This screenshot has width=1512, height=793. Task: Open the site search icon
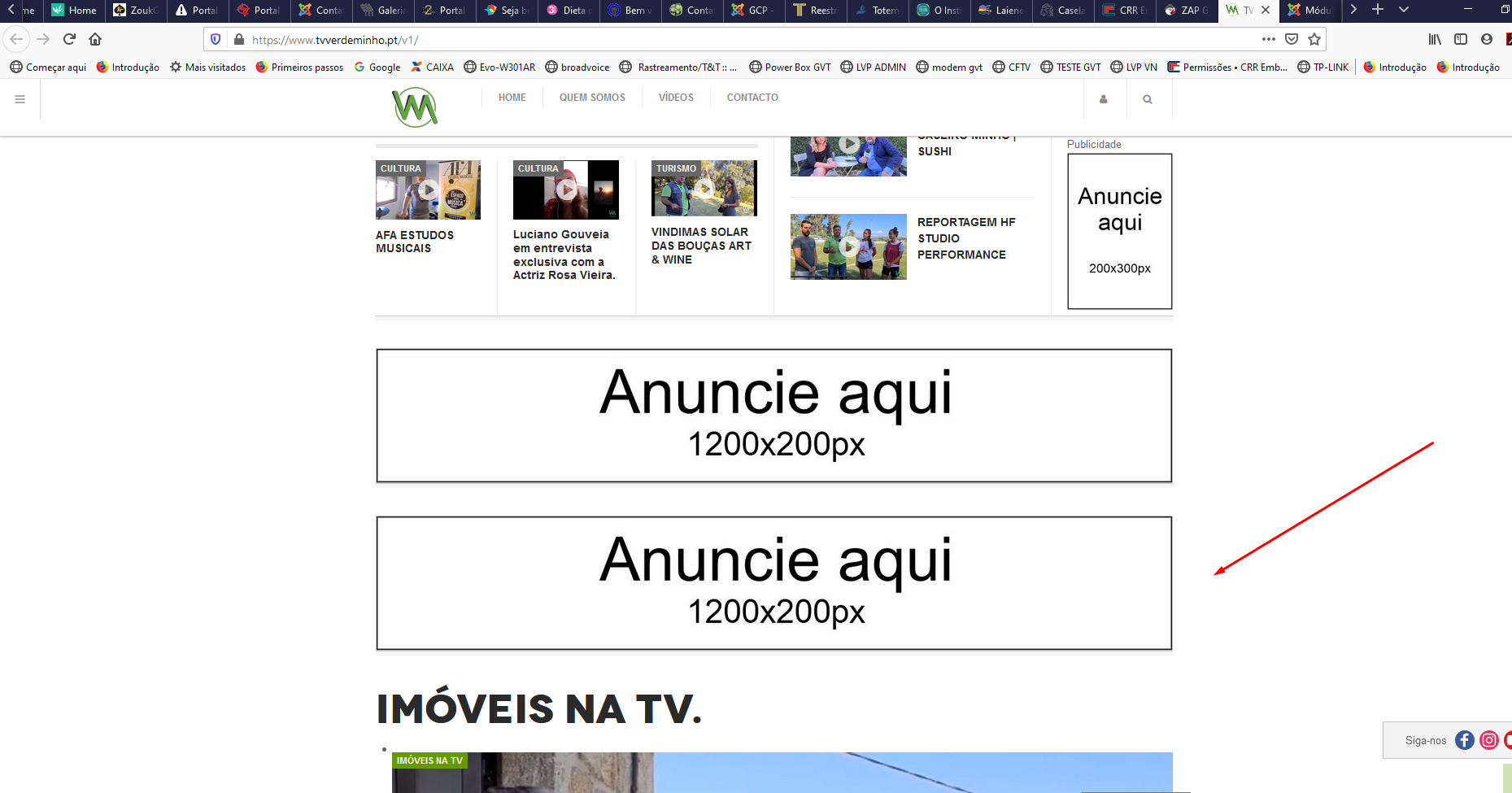[x=1148, y=99]
